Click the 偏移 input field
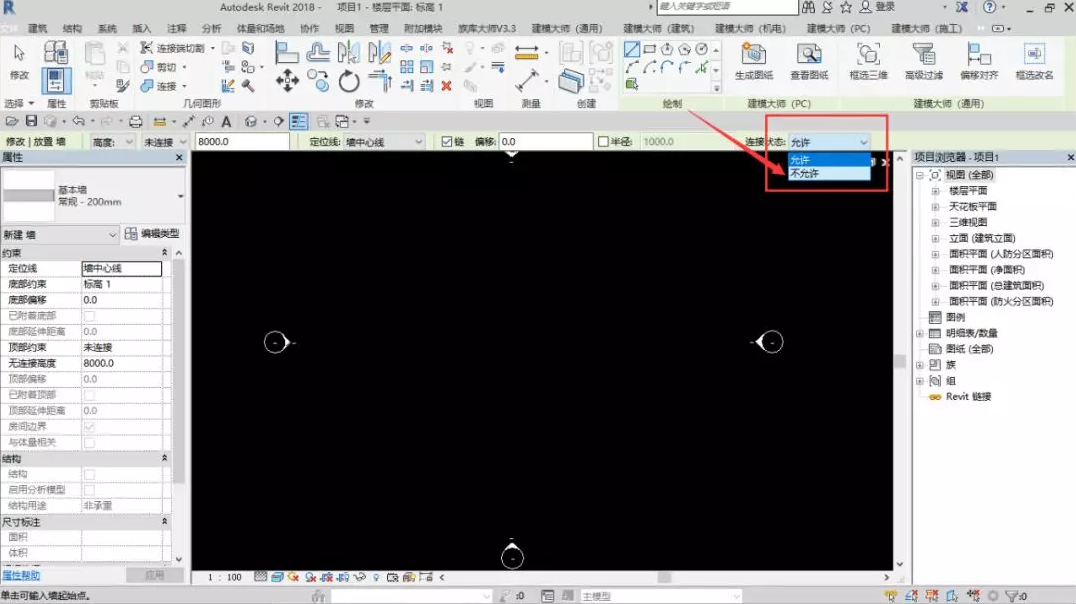Screen dimensions: 1076x604 pos(546,141)
